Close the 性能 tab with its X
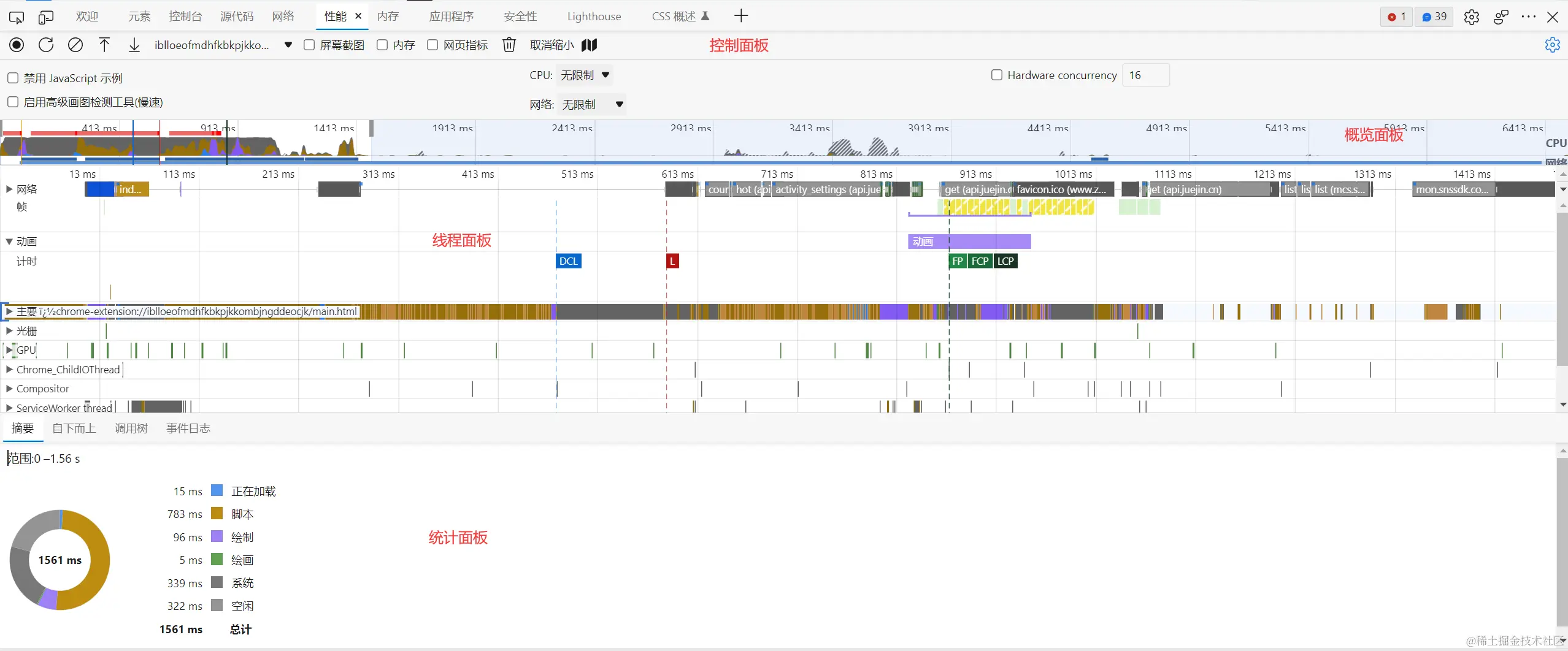Image resolution: width=1568 pixels, height=651 pixels. [x=358, y=16]
